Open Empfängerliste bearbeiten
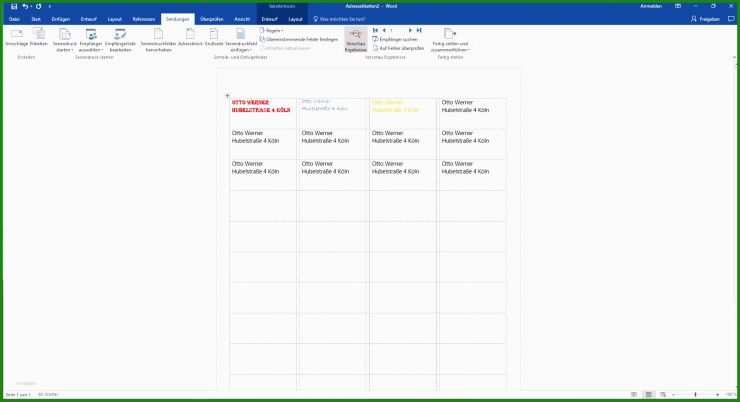This screenshot has height=402, width=740. [120, 38]
